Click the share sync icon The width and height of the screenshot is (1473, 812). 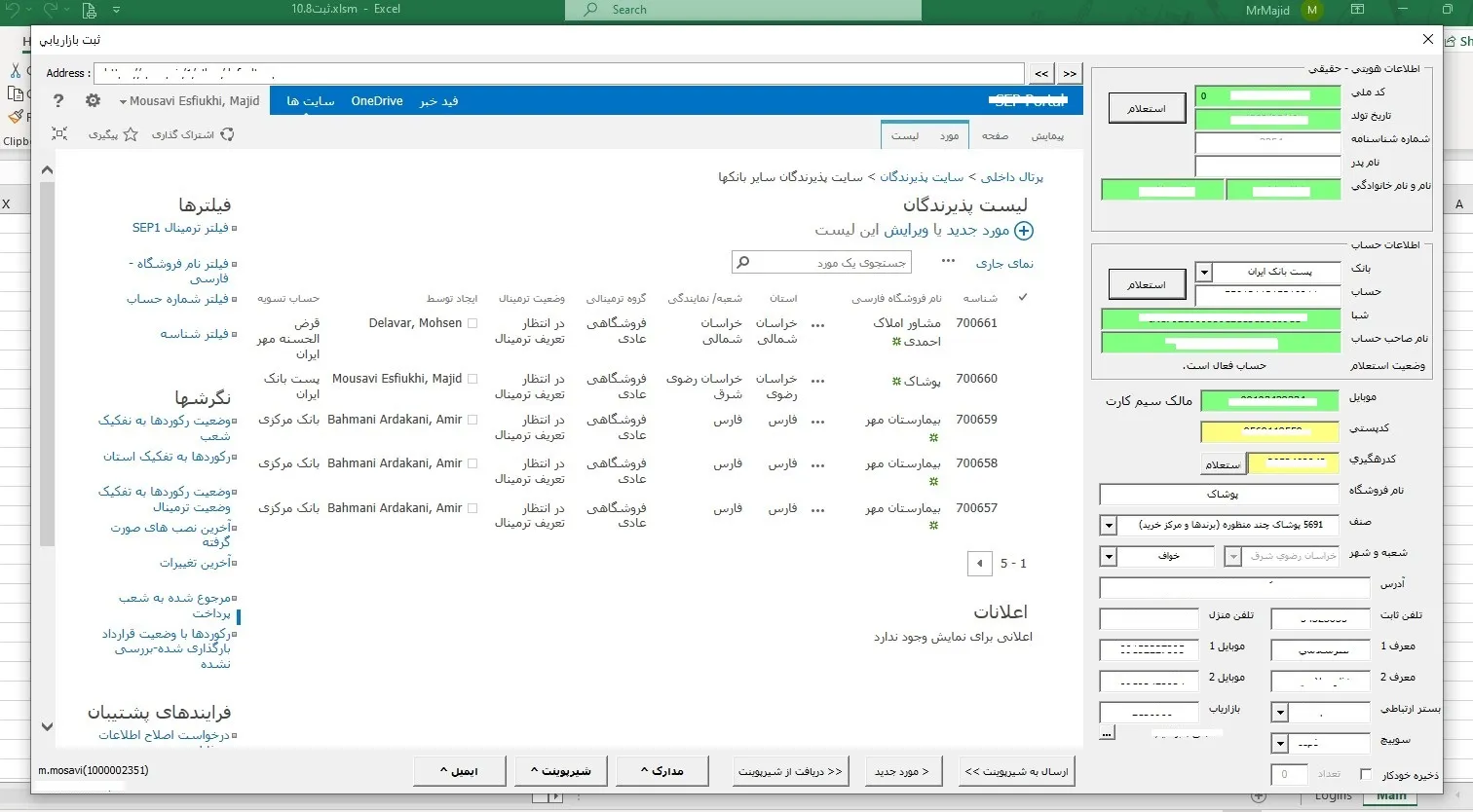pos(227,135)
